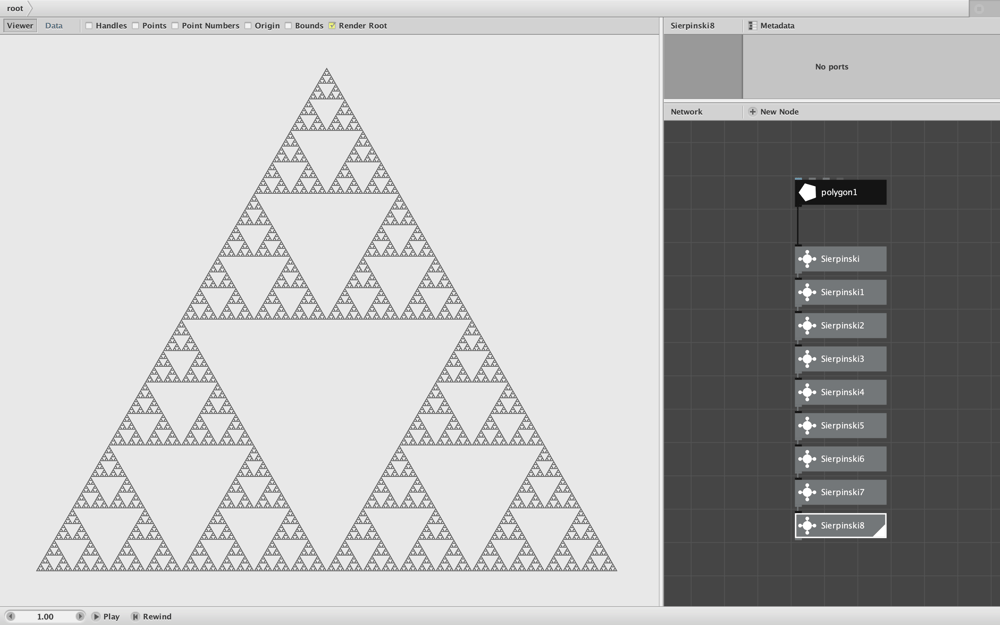Click the polygon1 node input port
Screen dimensions: 1000x625
coord(798,180)
